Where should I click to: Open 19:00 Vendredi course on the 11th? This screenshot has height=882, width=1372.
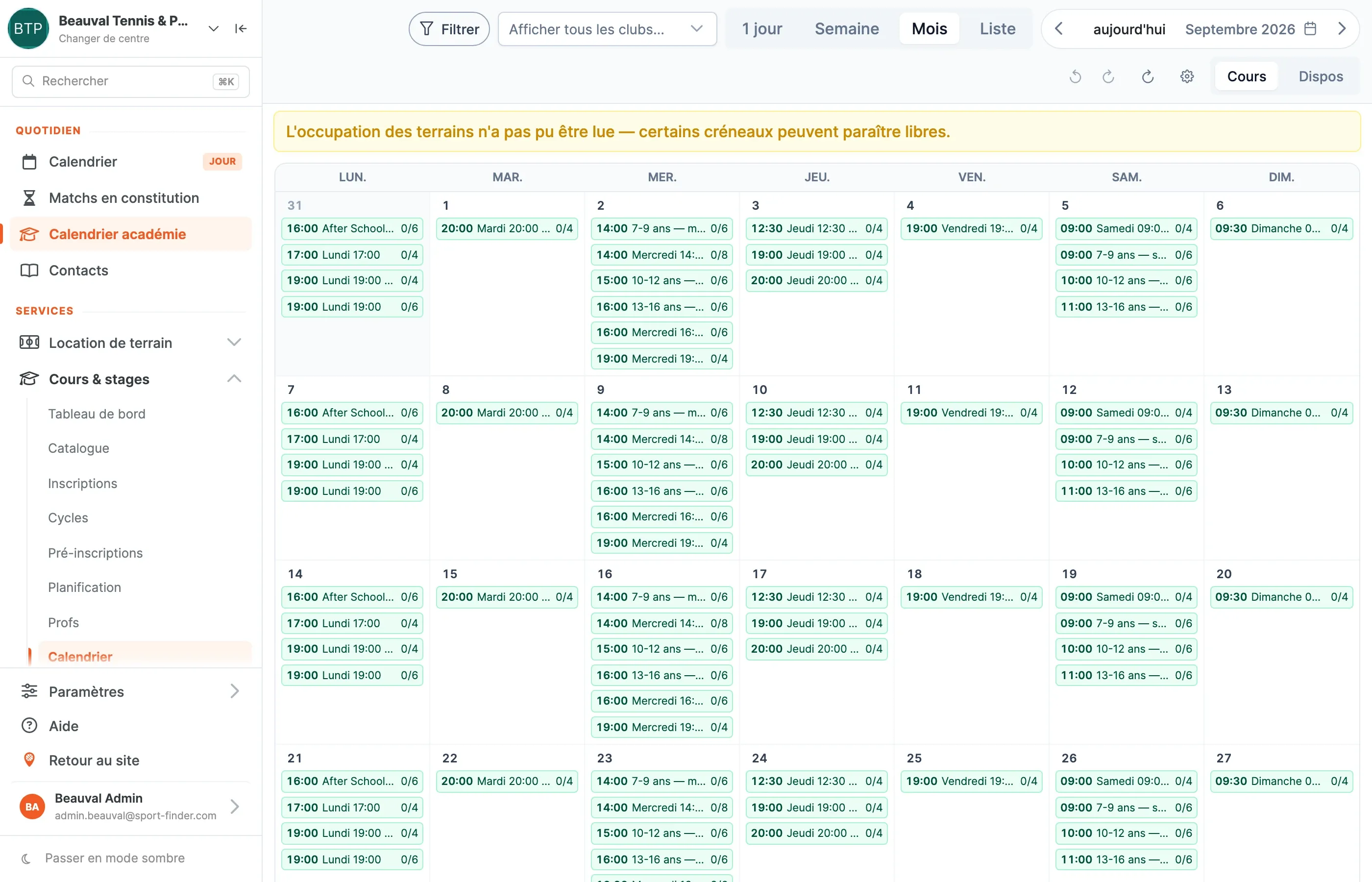971,413
